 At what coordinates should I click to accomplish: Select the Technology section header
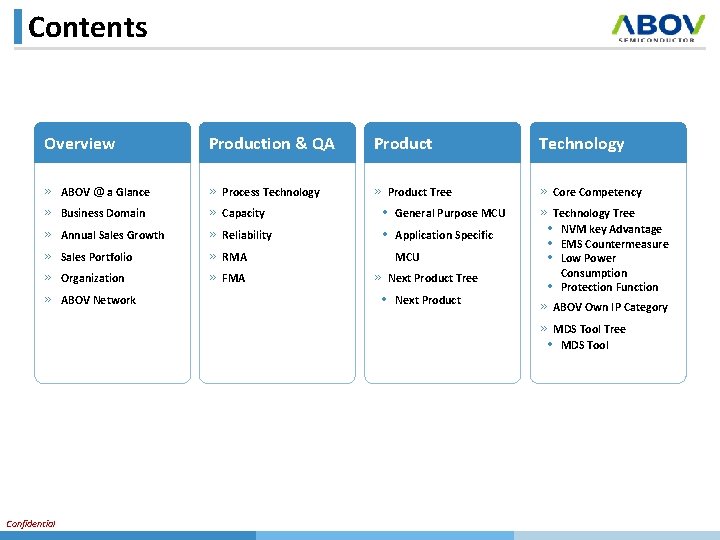608,143
